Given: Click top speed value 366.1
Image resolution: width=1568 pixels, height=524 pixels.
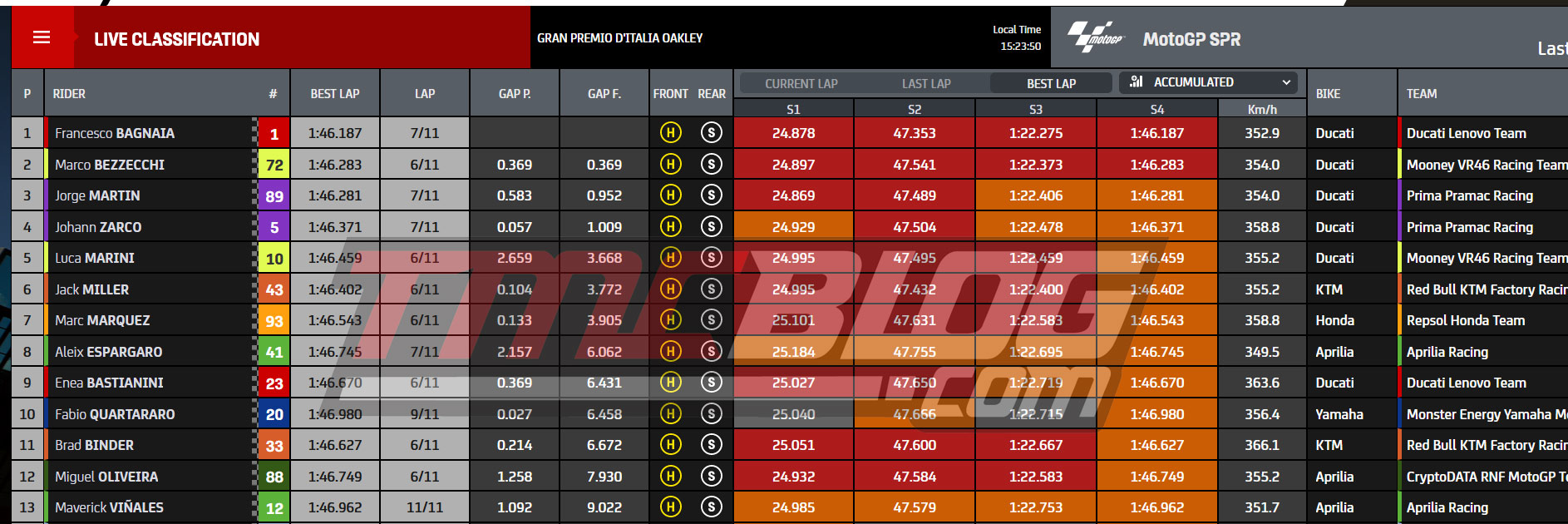Looking at the screenshot, I should 1262,445.
